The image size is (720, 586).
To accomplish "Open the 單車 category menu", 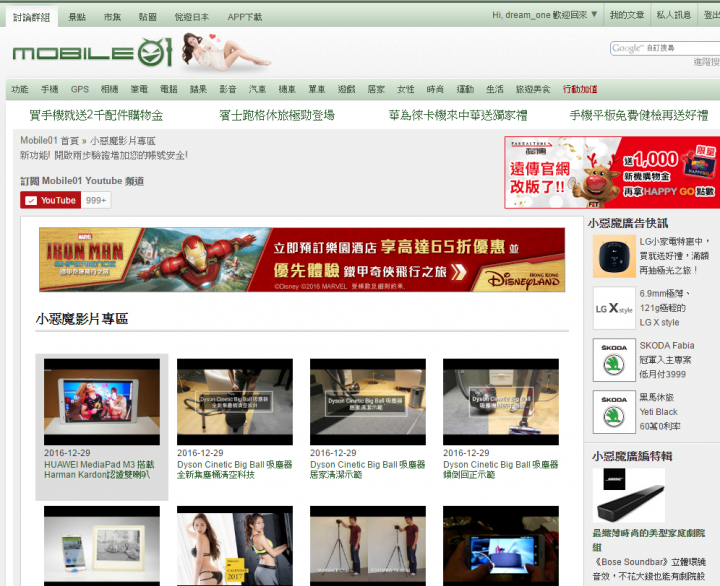I will [x=317, y=89].
